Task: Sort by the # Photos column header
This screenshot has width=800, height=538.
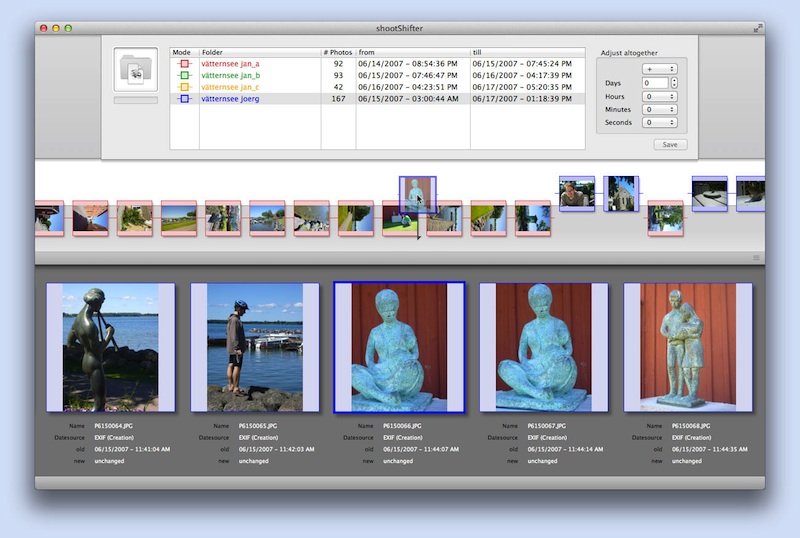Action: pyautogui.click(x=338, y=51)
